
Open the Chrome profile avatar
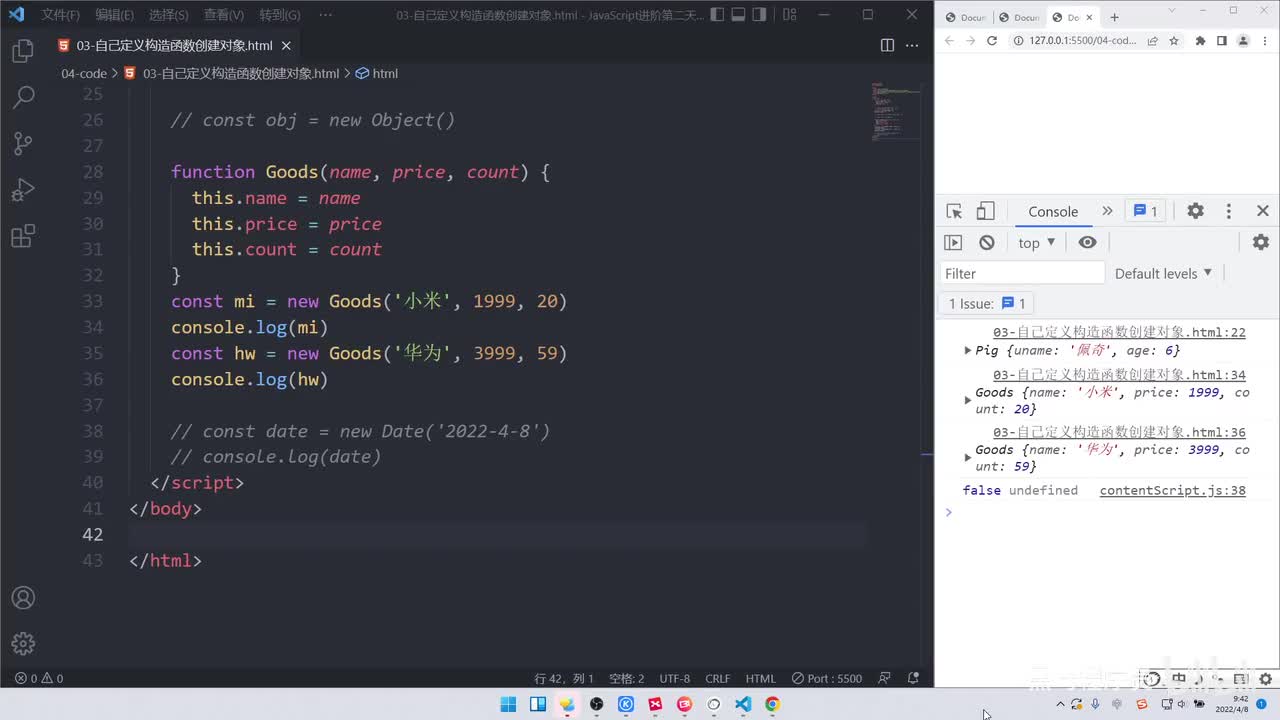[x=1243, y=41]
